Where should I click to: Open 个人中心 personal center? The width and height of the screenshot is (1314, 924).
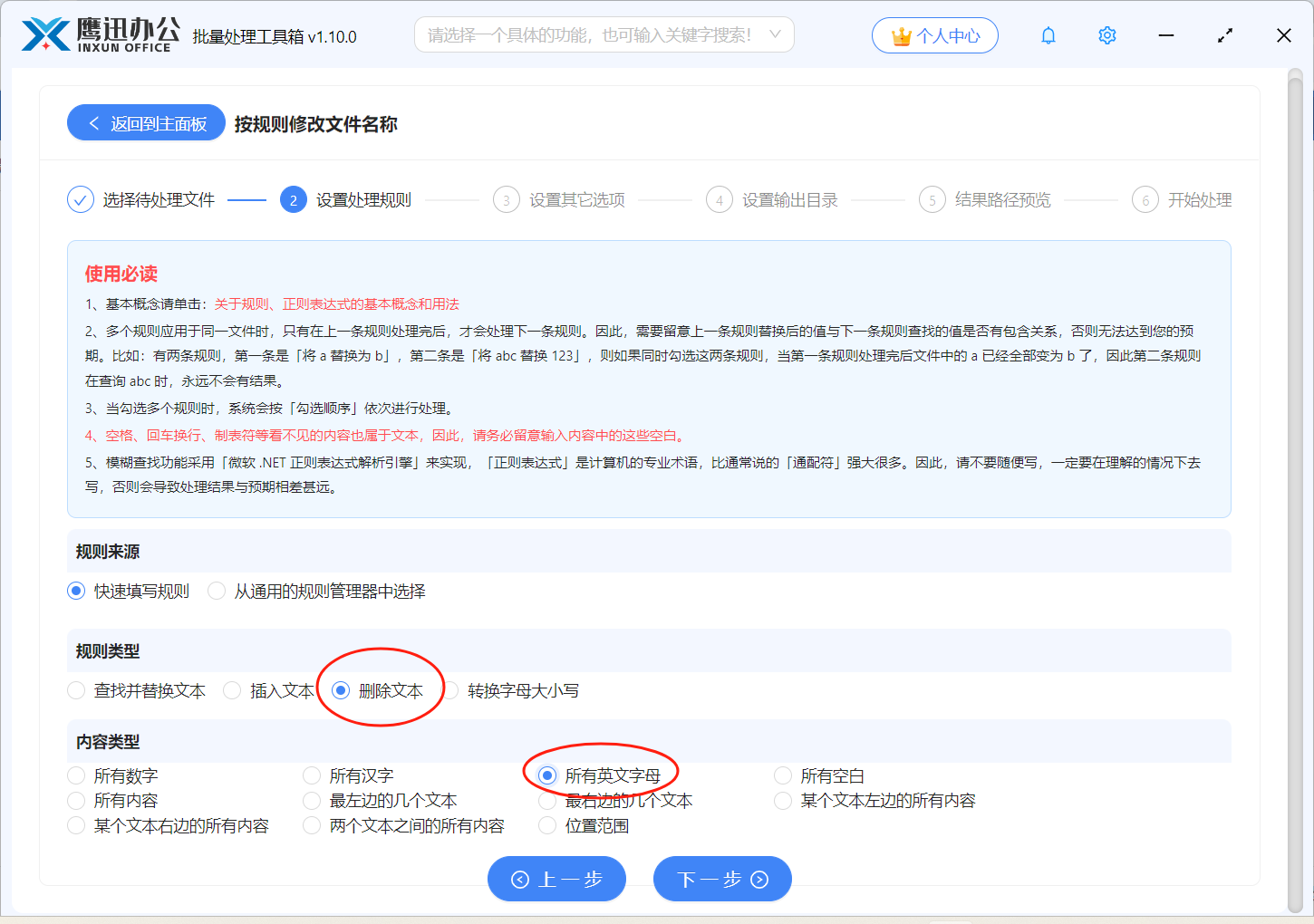(x=935, y=35)
